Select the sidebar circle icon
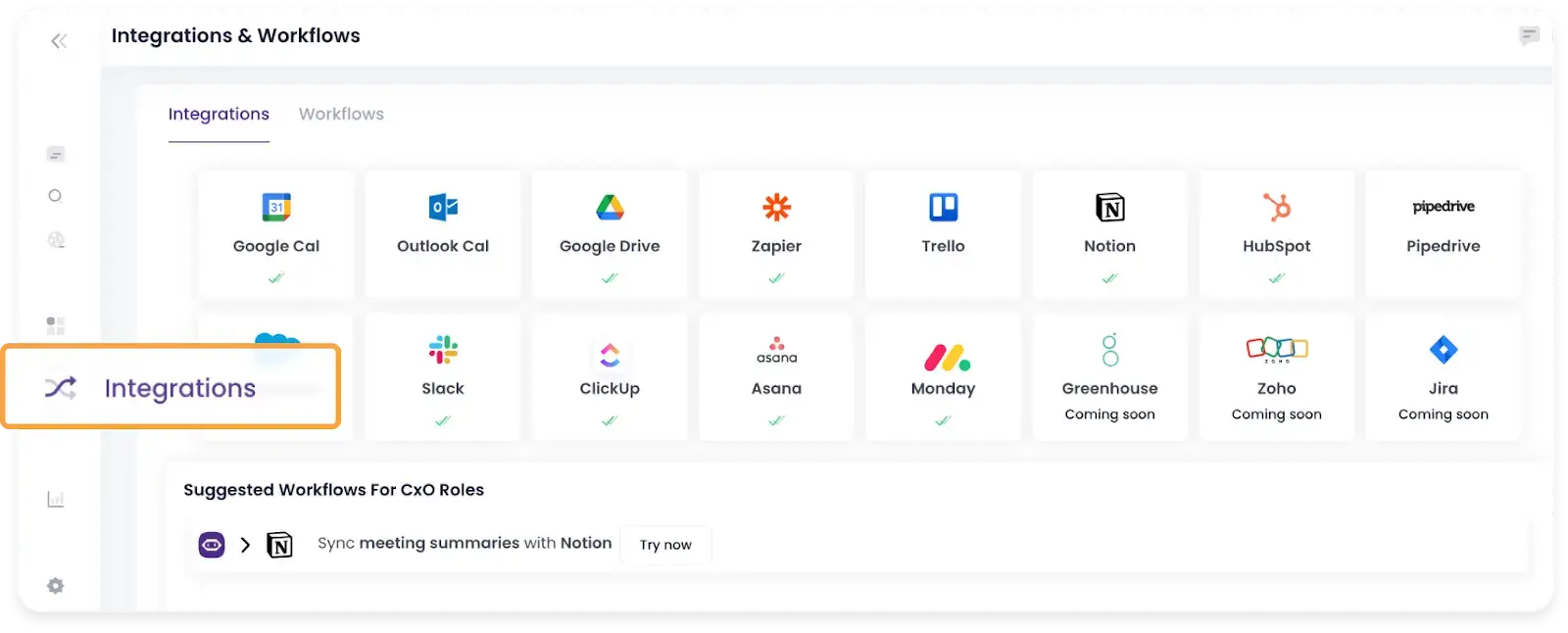The width and height of the screenshot is (1568, 633). pos(55,196)
